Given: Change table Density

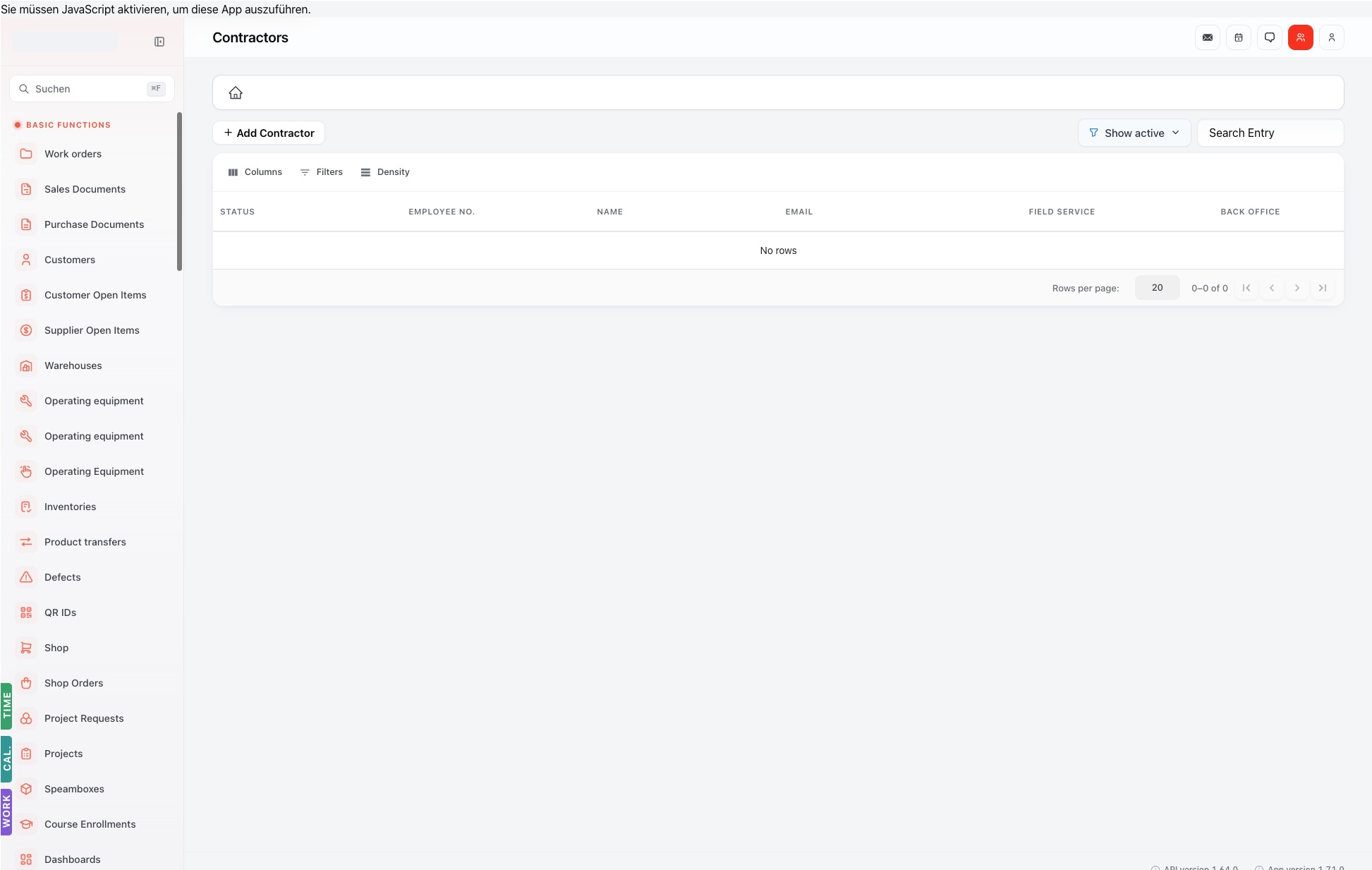Looking at the screenshot, I should click(384, 172).
